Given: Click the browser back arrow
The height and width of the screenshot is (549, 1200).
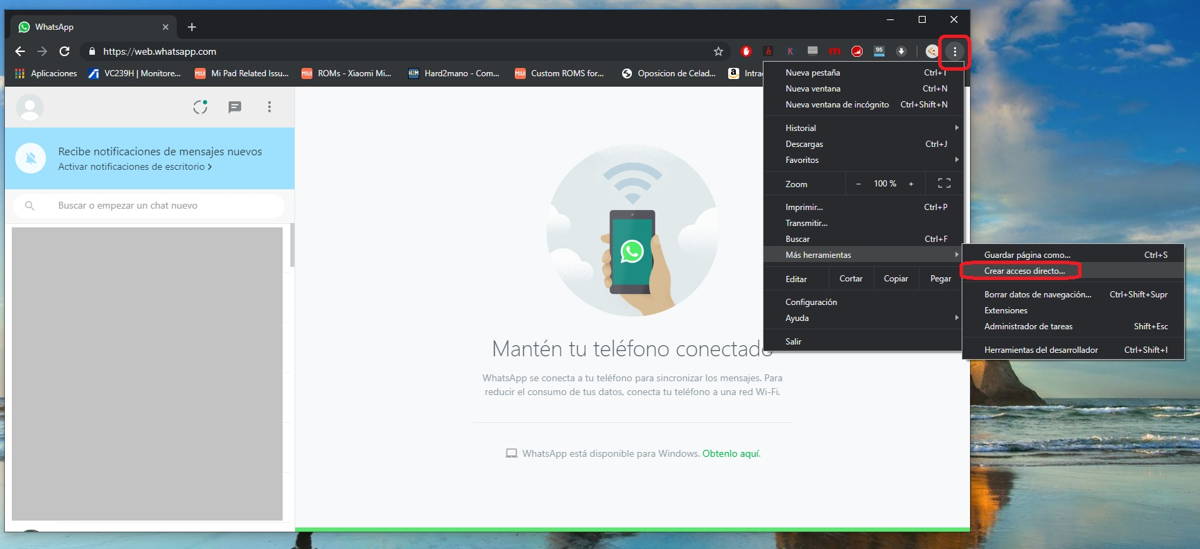Looking at the screenshot, I should point(20,51).
